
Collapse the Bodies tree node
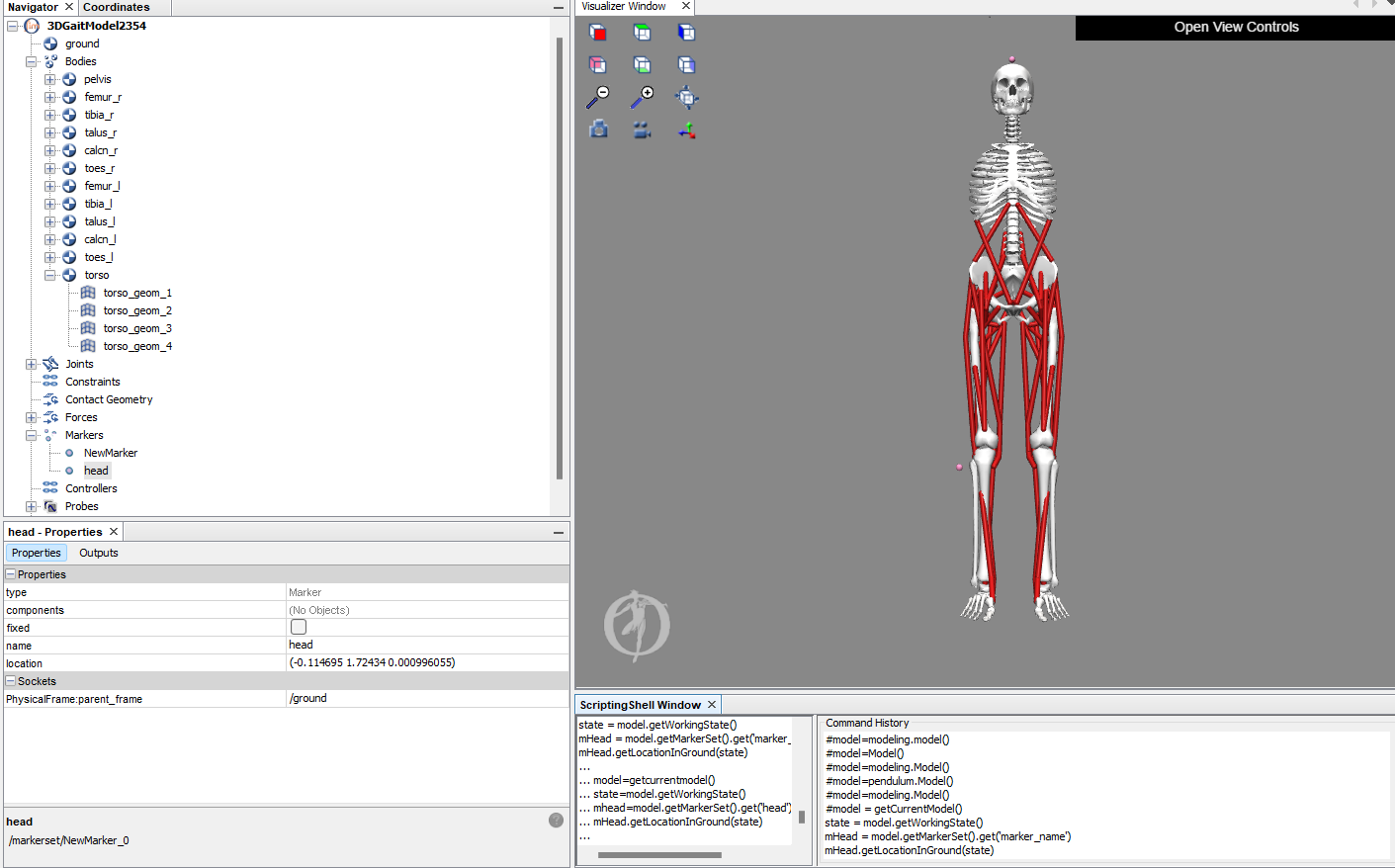tap(31, 61)
